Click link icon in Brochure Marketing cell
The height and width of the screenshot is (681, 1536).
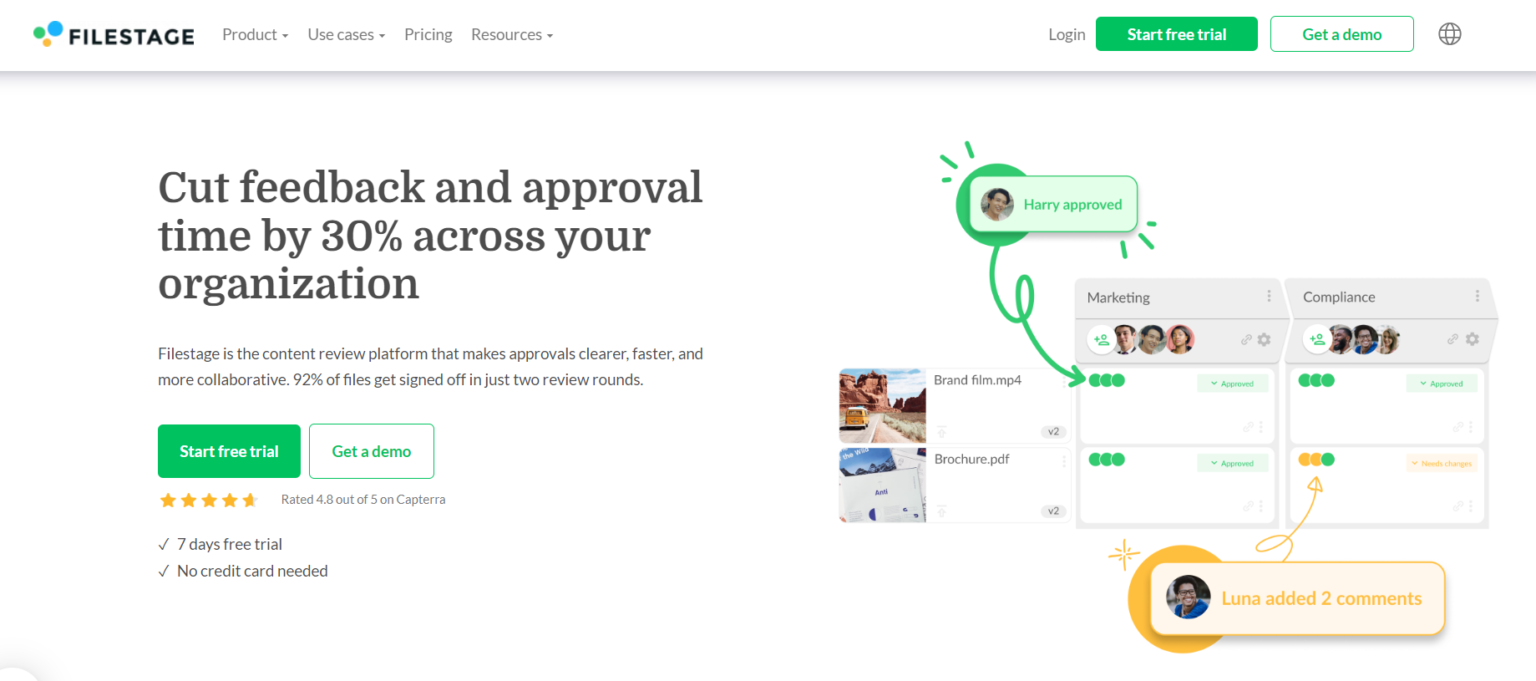[1248, 505]
